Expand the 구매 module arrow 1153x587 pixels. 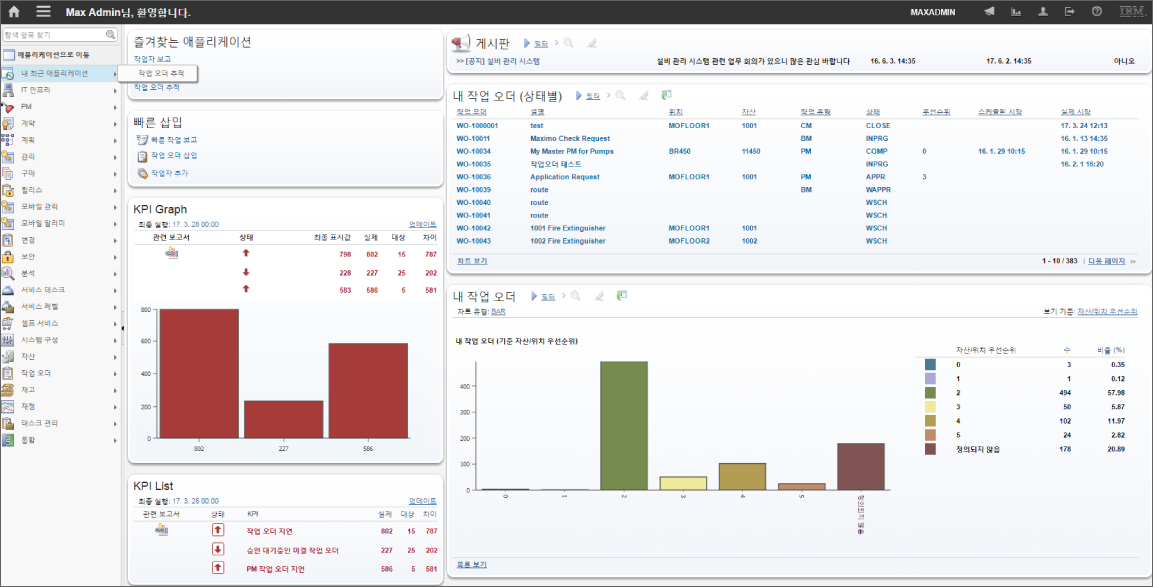pyautogui.click(x=115, y=174)
